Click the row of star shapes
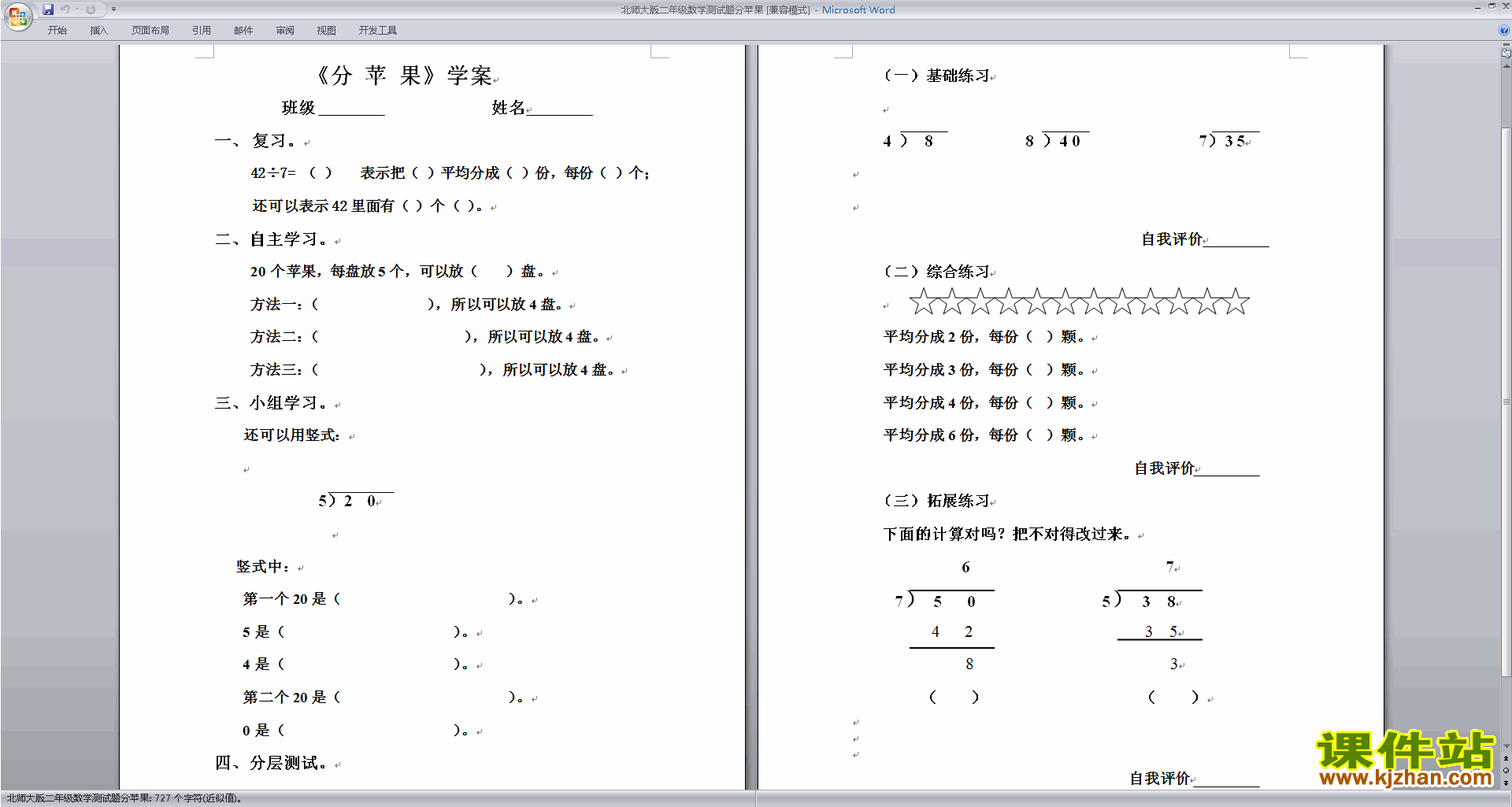This screenshot has height=807, width=1512. click(x=1080, y=302)
